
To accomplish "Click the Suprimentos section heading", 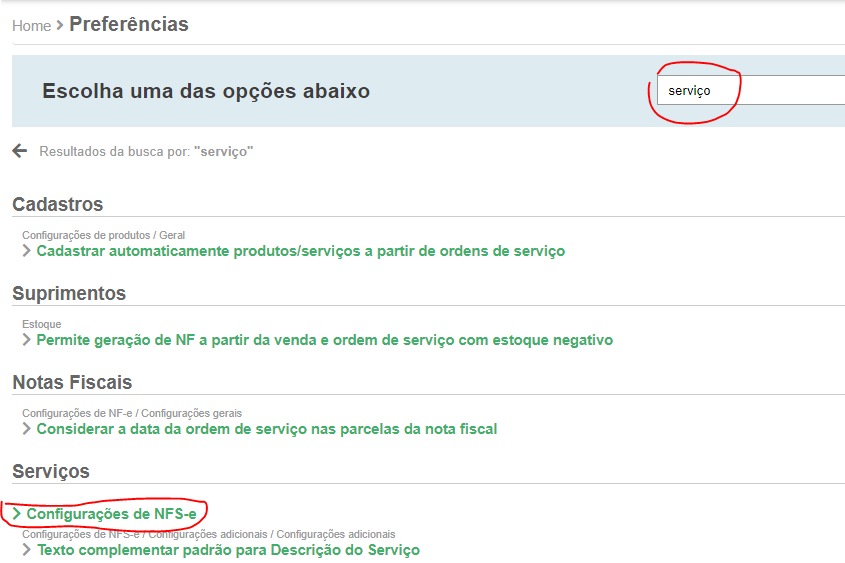I will click(x=69, y=293).
